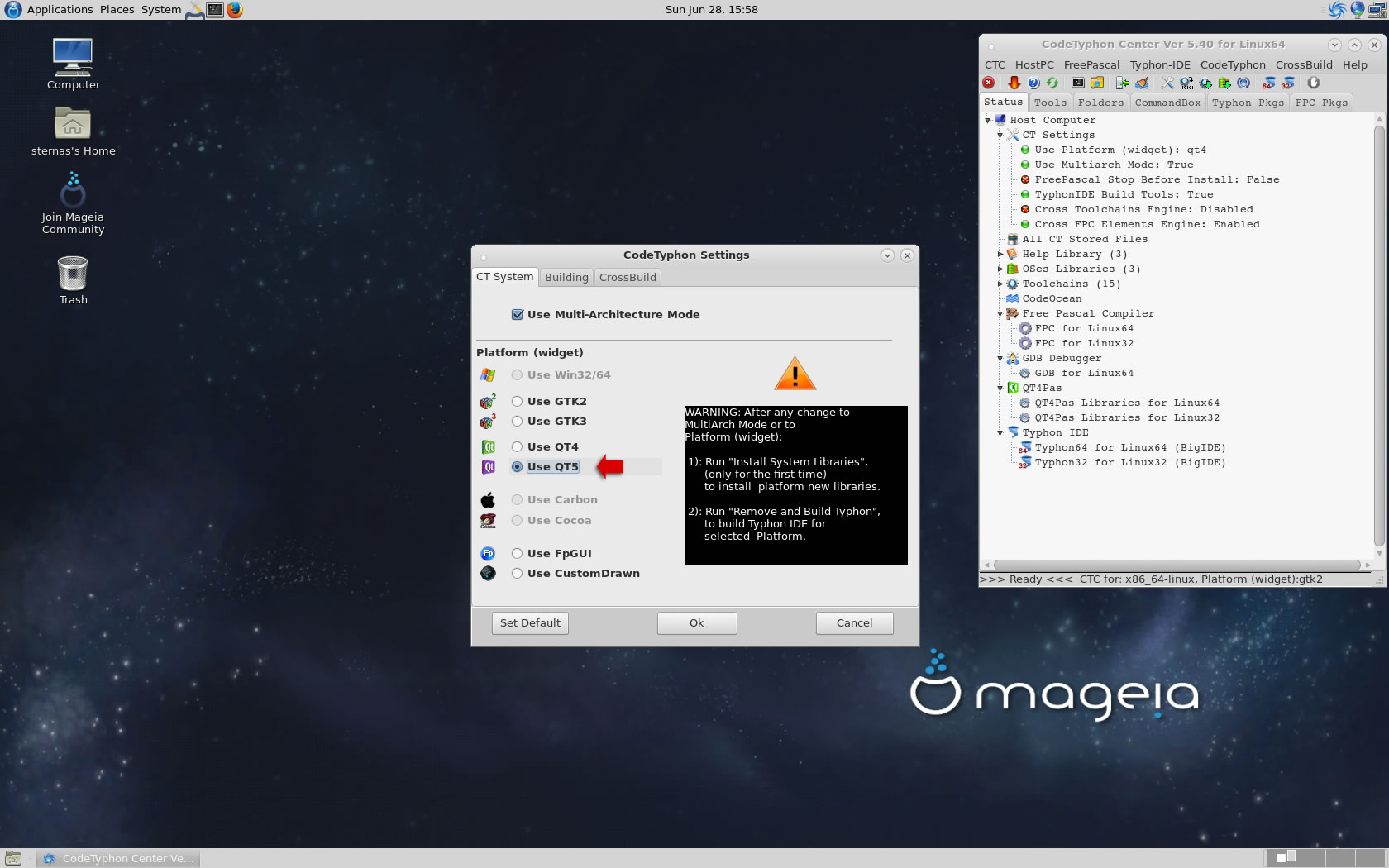This screenshot has width=1389, height=868.
Task: Click the yellow folder toolbar icon
Action: (1097, 83)
